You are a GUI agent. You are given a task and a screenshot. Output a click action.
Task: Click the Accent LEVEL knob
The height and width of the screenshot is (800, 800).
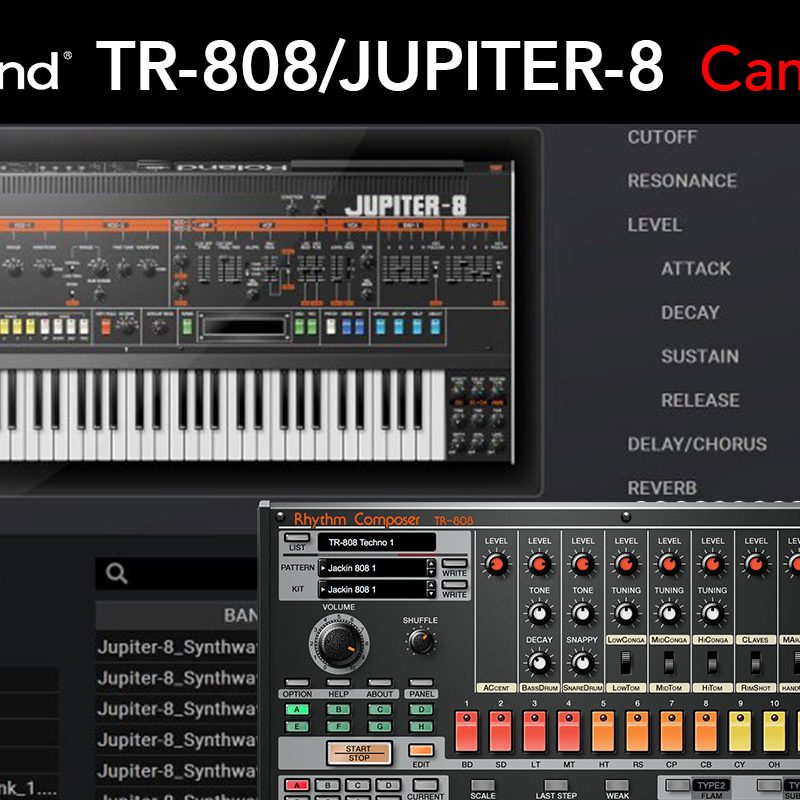point(496,564)
